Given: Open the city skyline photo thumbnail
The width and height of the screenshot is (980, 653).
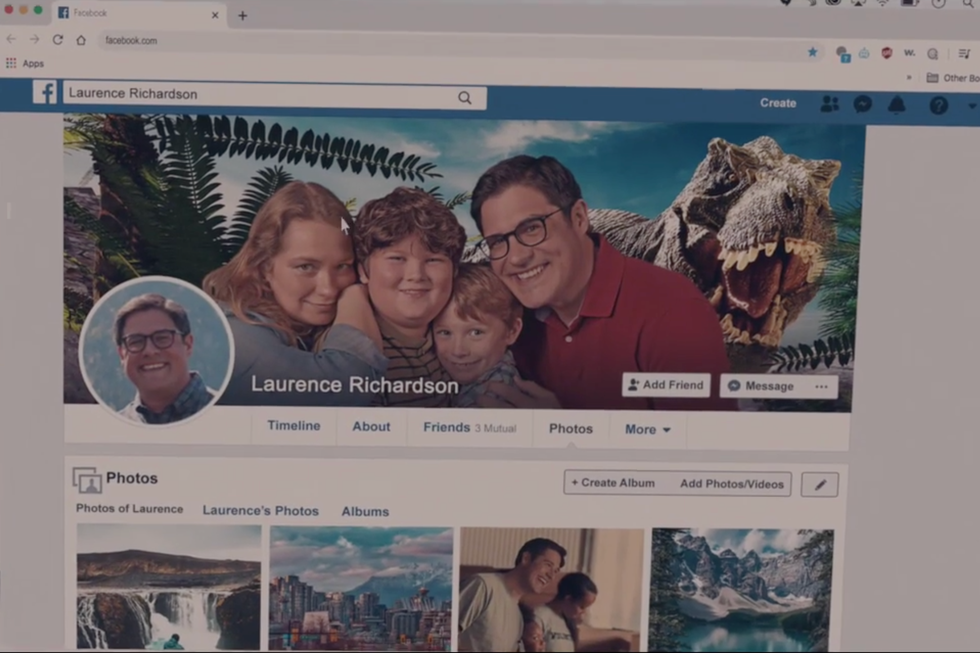Looking at the screenshot, I should [361, 589].
